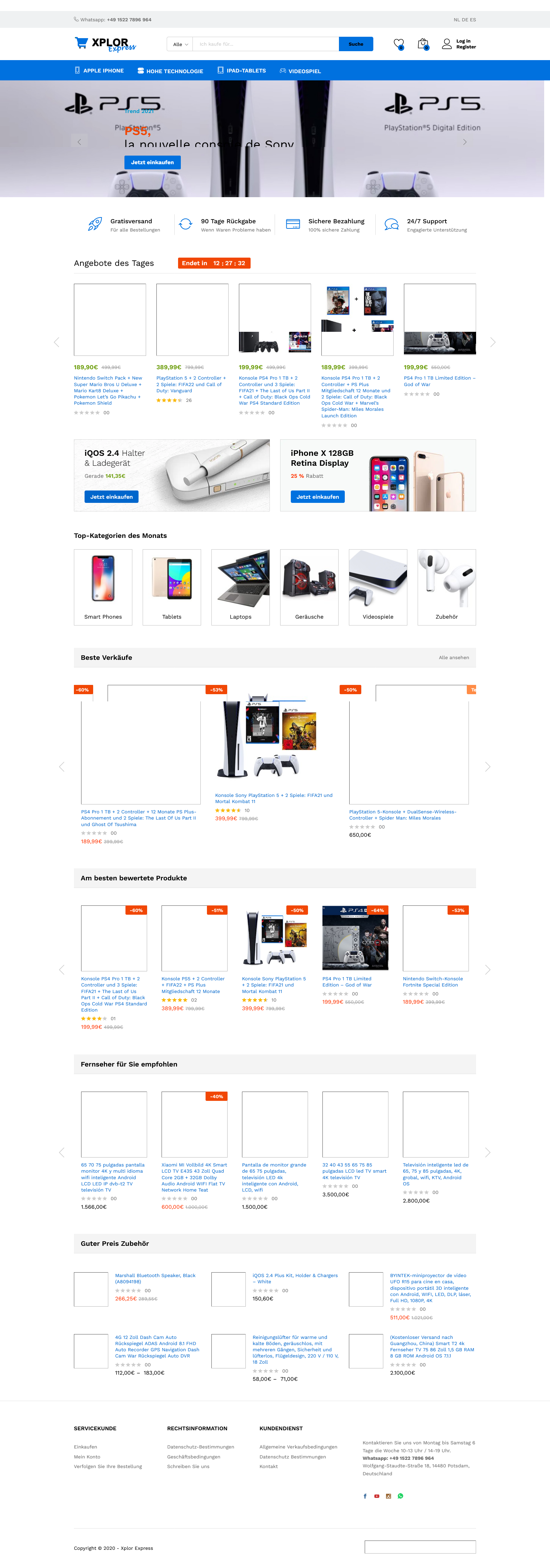Screen dimensions: 550x1568
Task: Open the shopping bag cart icon
Action: tap(423, 44)
